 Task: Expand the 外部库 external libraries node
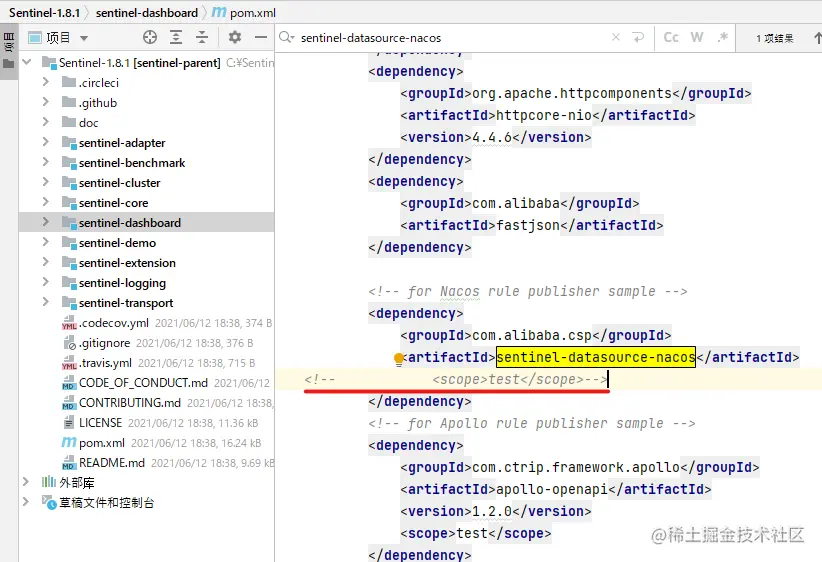coord(25,482)
